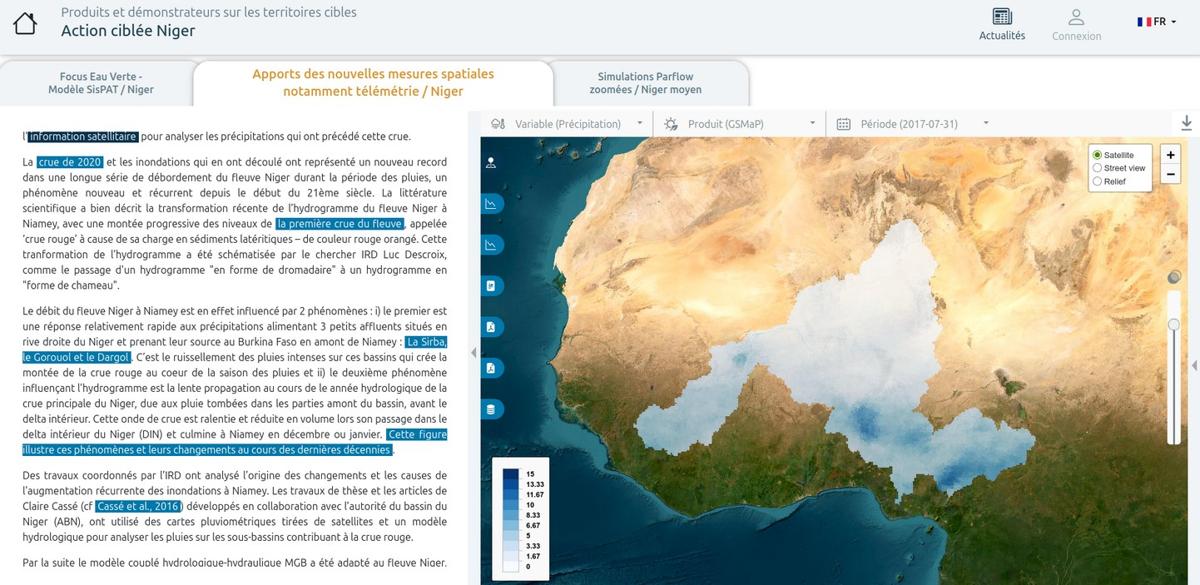1200x585 pixels.
Task: Open the second PDF icon in map sidebar
Action: pyautogui.click(x=491, y=368)
